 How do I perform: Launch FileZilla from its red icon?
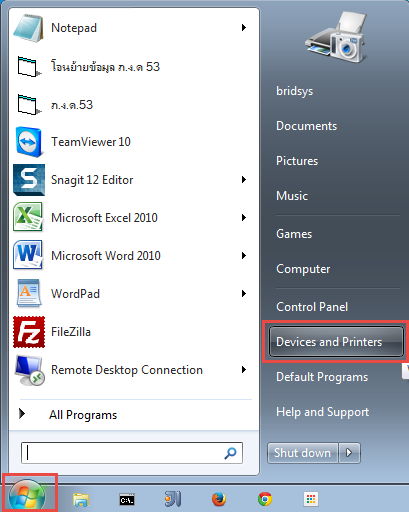point(29,332)
